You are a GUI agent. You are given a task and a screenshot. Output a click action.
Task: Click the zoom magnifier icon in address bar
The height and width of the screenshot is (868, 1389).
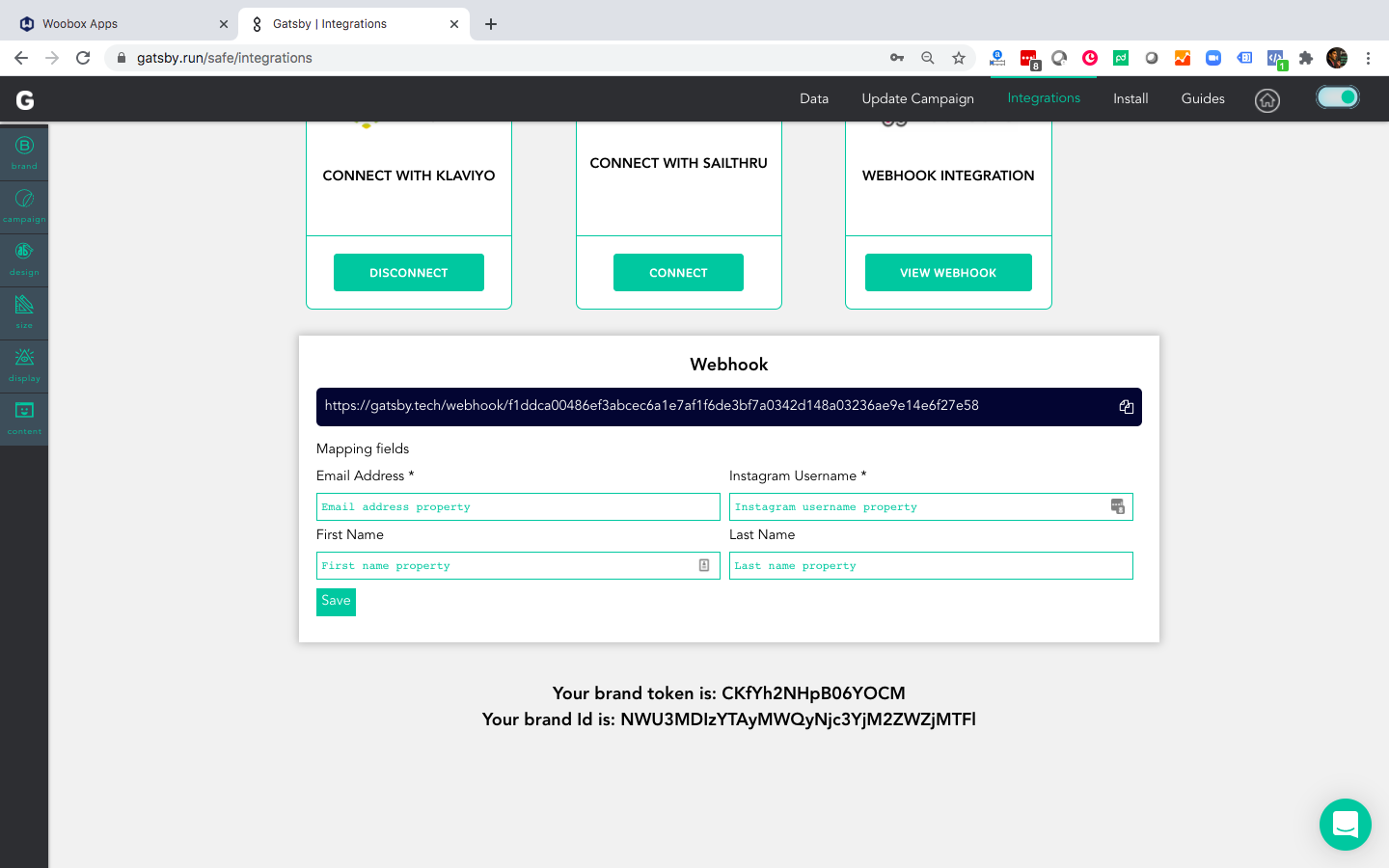tap(928, 58)
